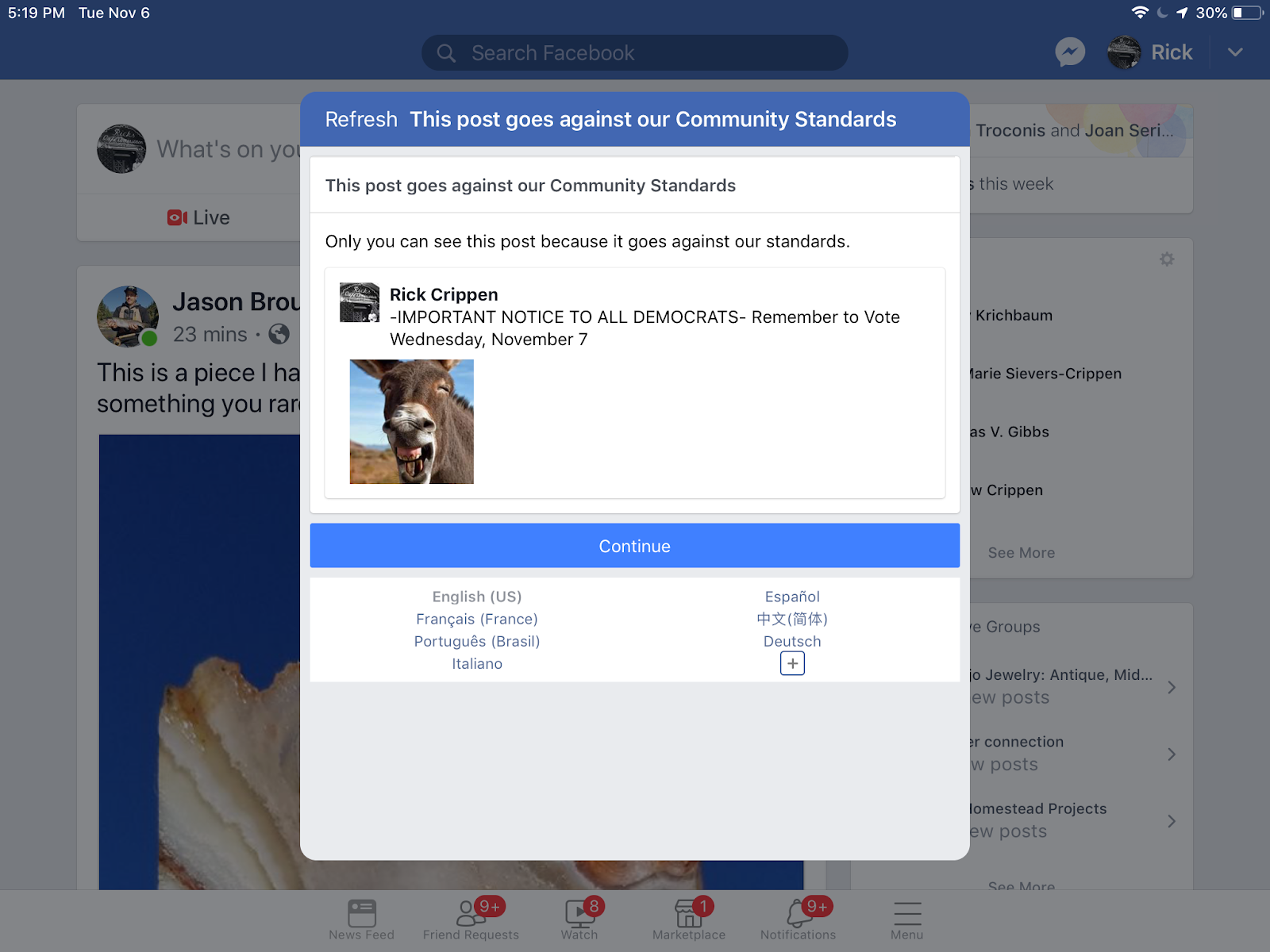The width and height of the screenshot is (1270, 952).
Task: Switch language to Deutsch
Action: [x=792, y=641]
